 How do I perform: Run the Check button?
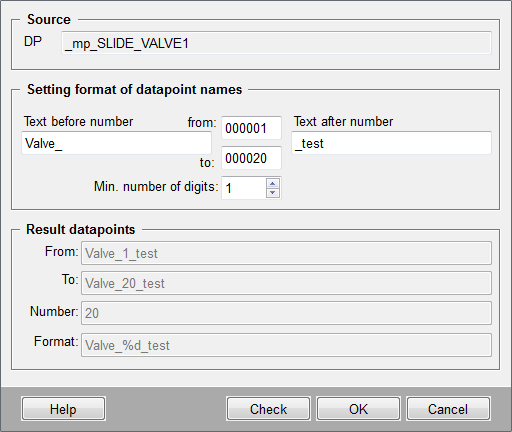tap(268, 409)
